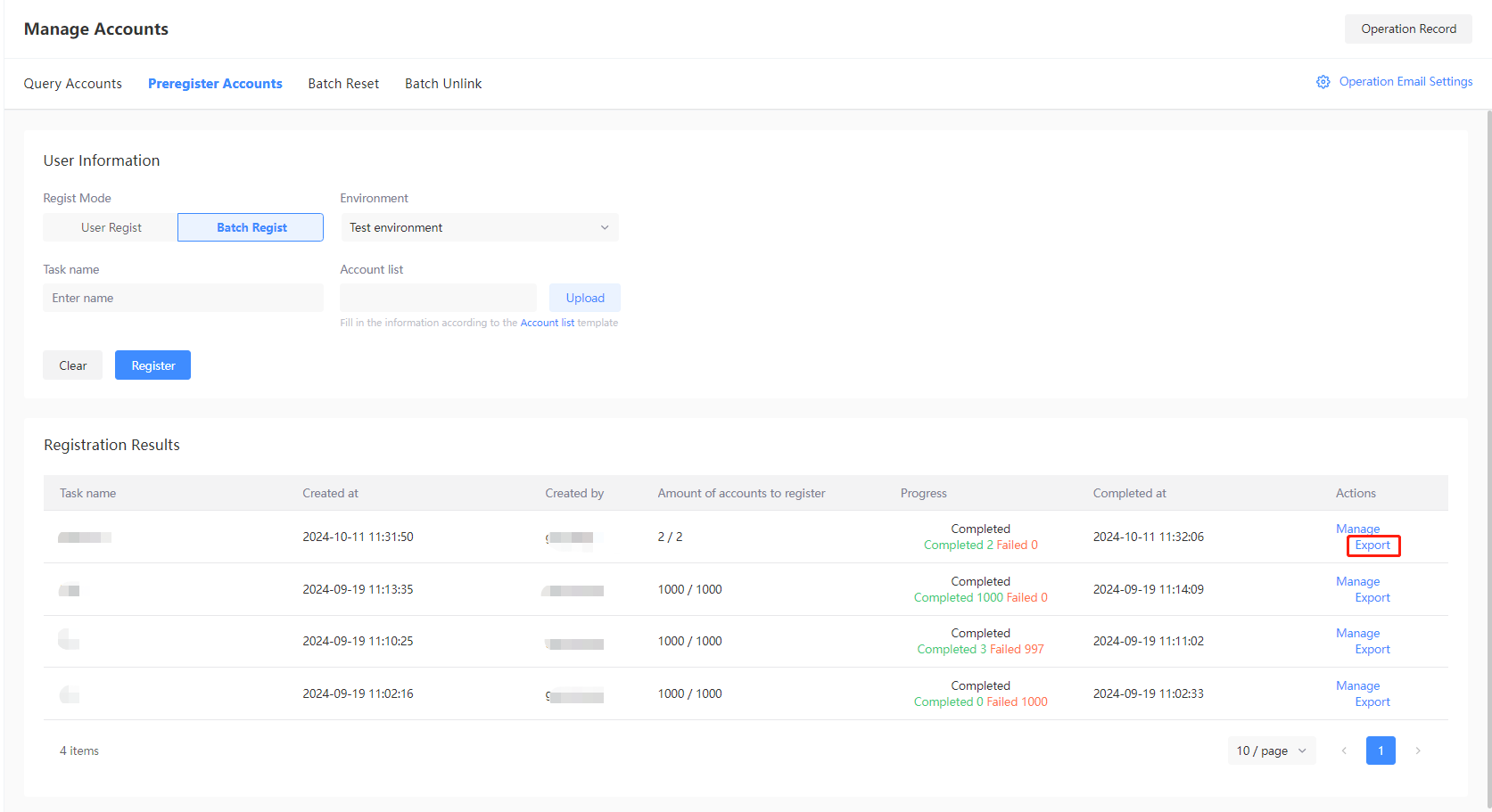Export results of the 2024-09-19 11:10:25 task
1492x812 pixels.
[1372, 649]
